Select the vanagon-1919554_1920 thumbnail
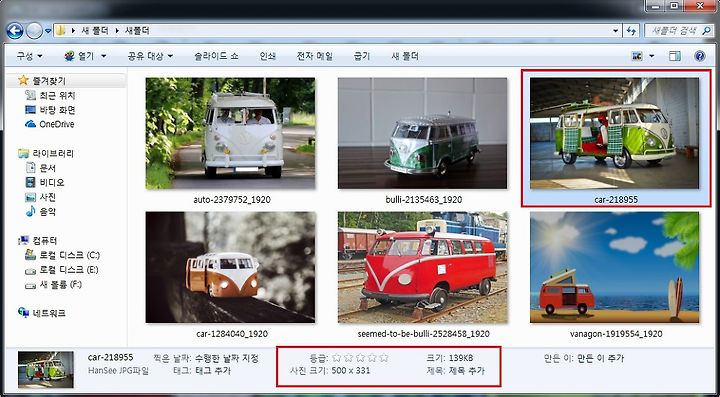 pyautogui.click(x=614, y=268)
